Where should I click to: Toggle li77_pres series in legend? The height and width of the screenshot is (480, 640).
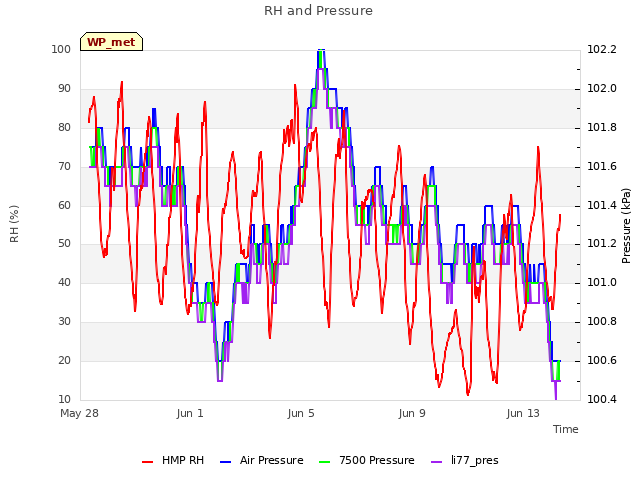click(x=465, y=460)
